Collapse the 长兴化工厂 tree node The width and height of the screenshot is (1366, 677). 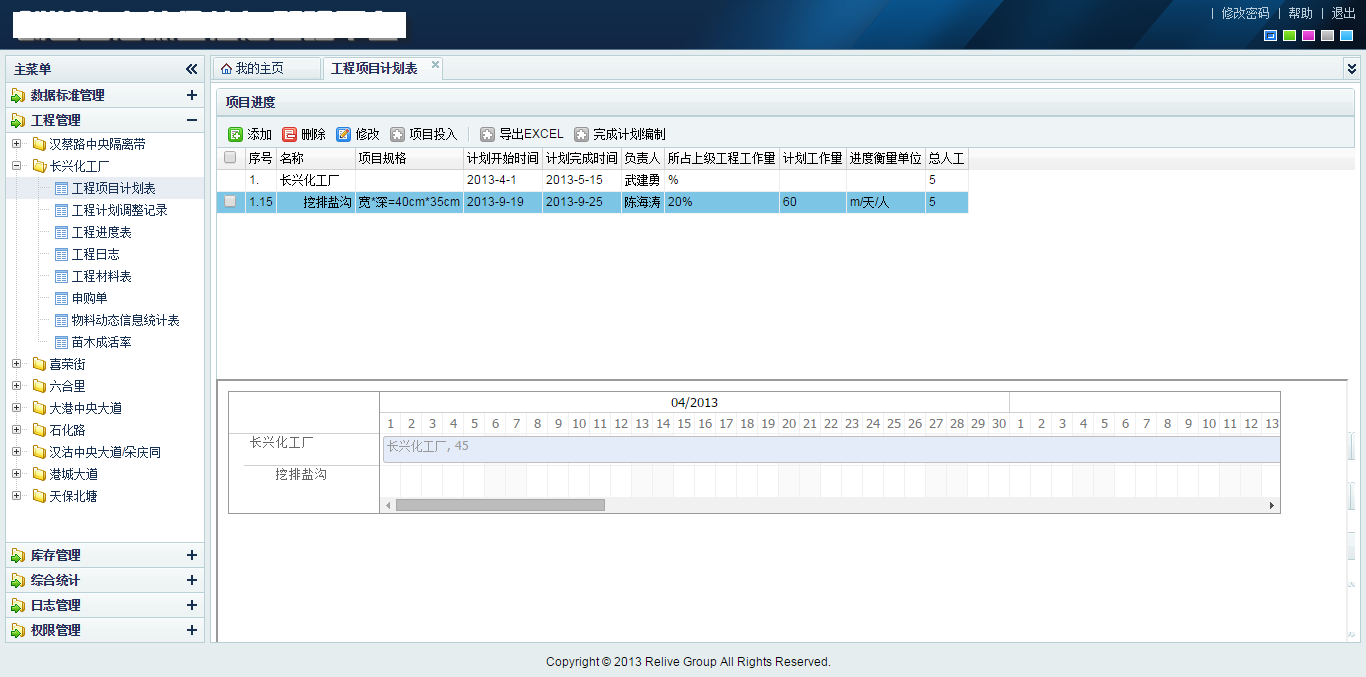point(16,166)
